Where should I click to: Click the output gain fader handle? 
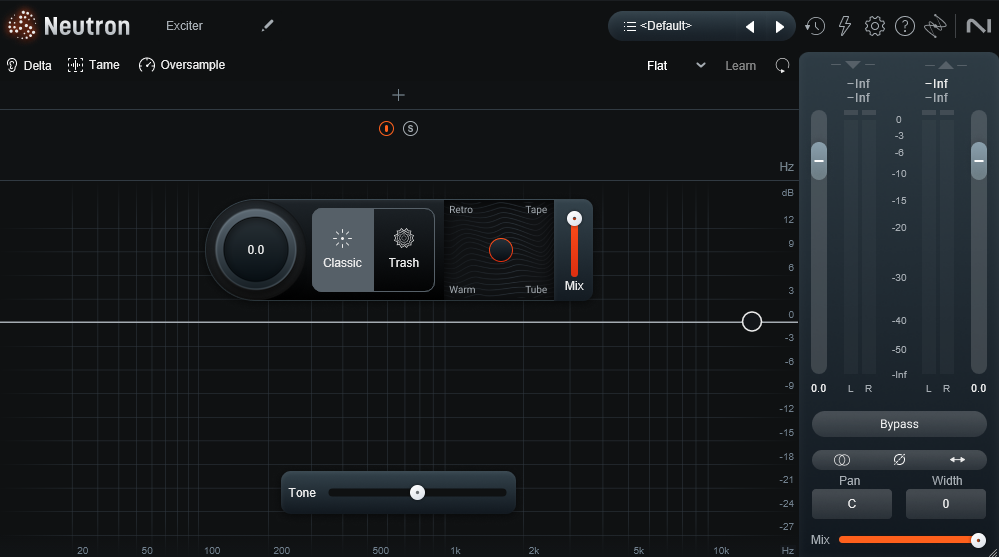[x=979, y=161]
